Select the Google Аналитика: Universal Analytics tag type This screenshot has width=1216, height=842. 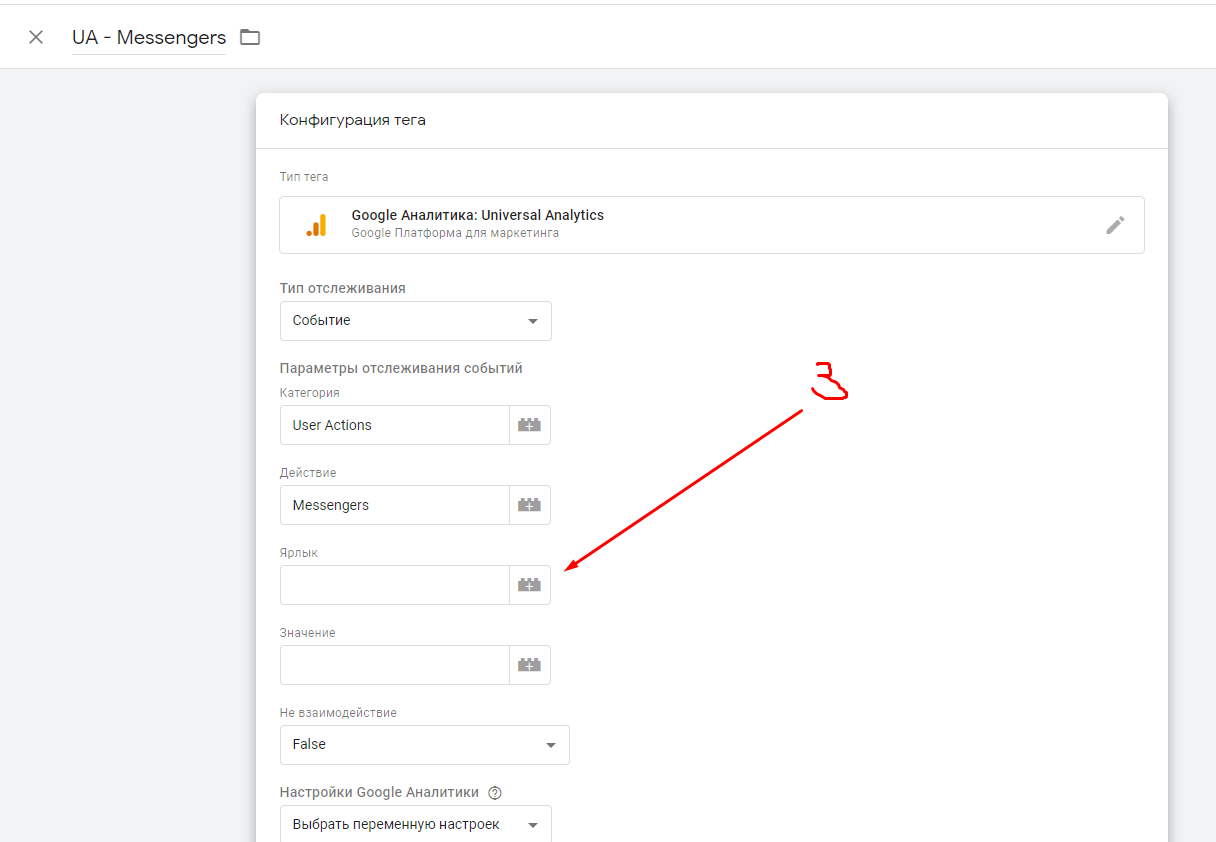pos(478,215)
